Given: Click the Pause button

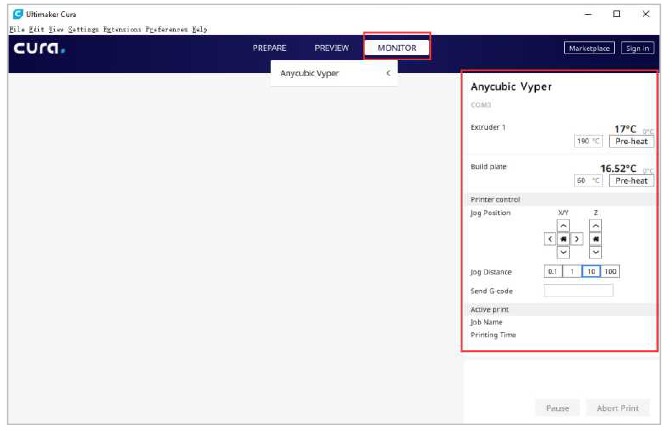Looking at the screenshot, I should tap(558, 408).
